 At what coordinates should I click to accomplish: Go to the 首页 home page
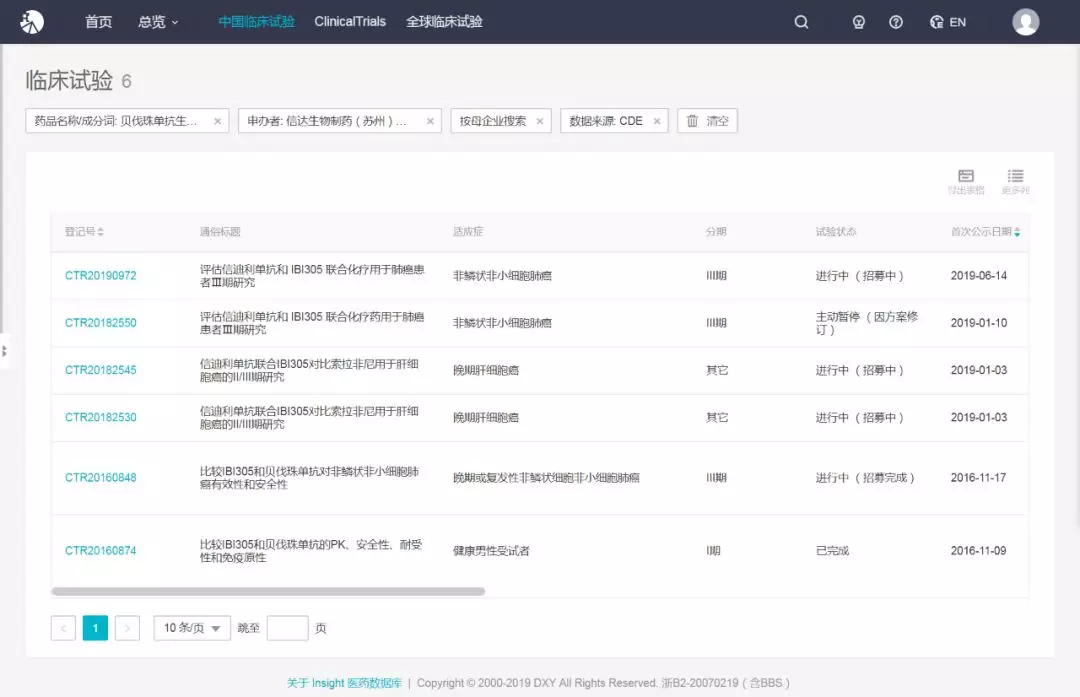(98, 22)
